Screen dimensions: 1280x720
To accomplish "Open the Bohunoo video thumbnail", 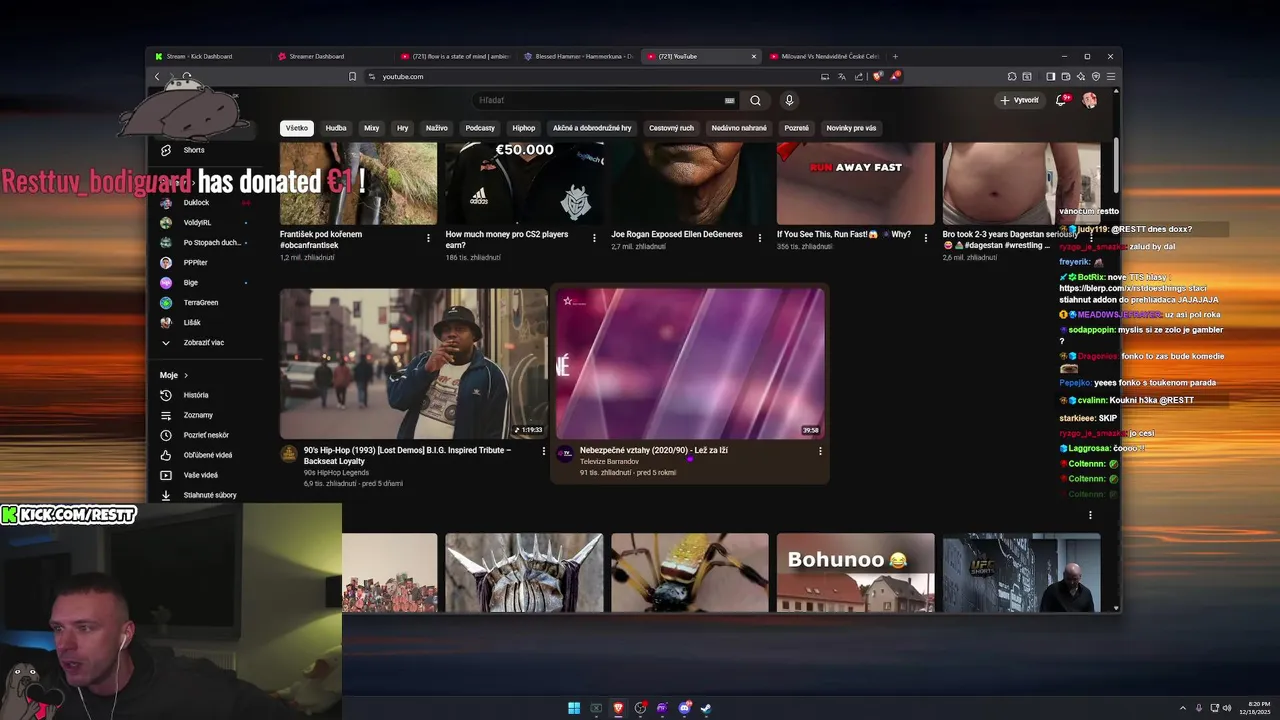I will click(x=855, y=572).
